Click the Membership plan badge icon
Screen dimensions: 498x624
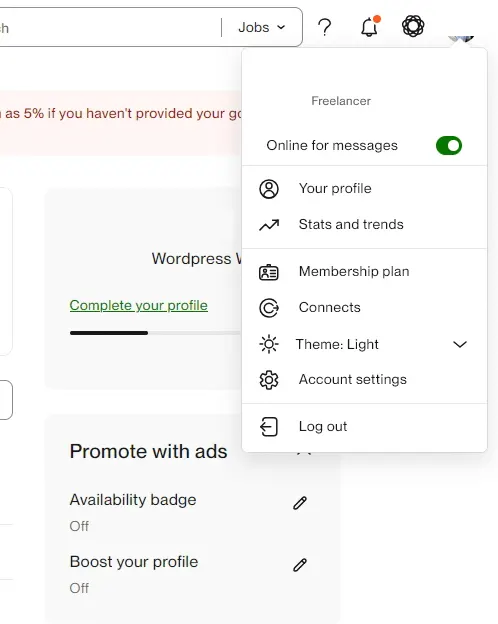[x=269, y=272]
